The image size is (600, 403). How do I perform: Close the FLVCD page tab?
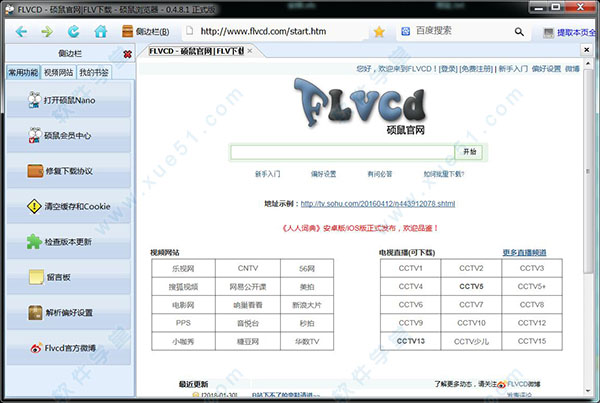250,51
